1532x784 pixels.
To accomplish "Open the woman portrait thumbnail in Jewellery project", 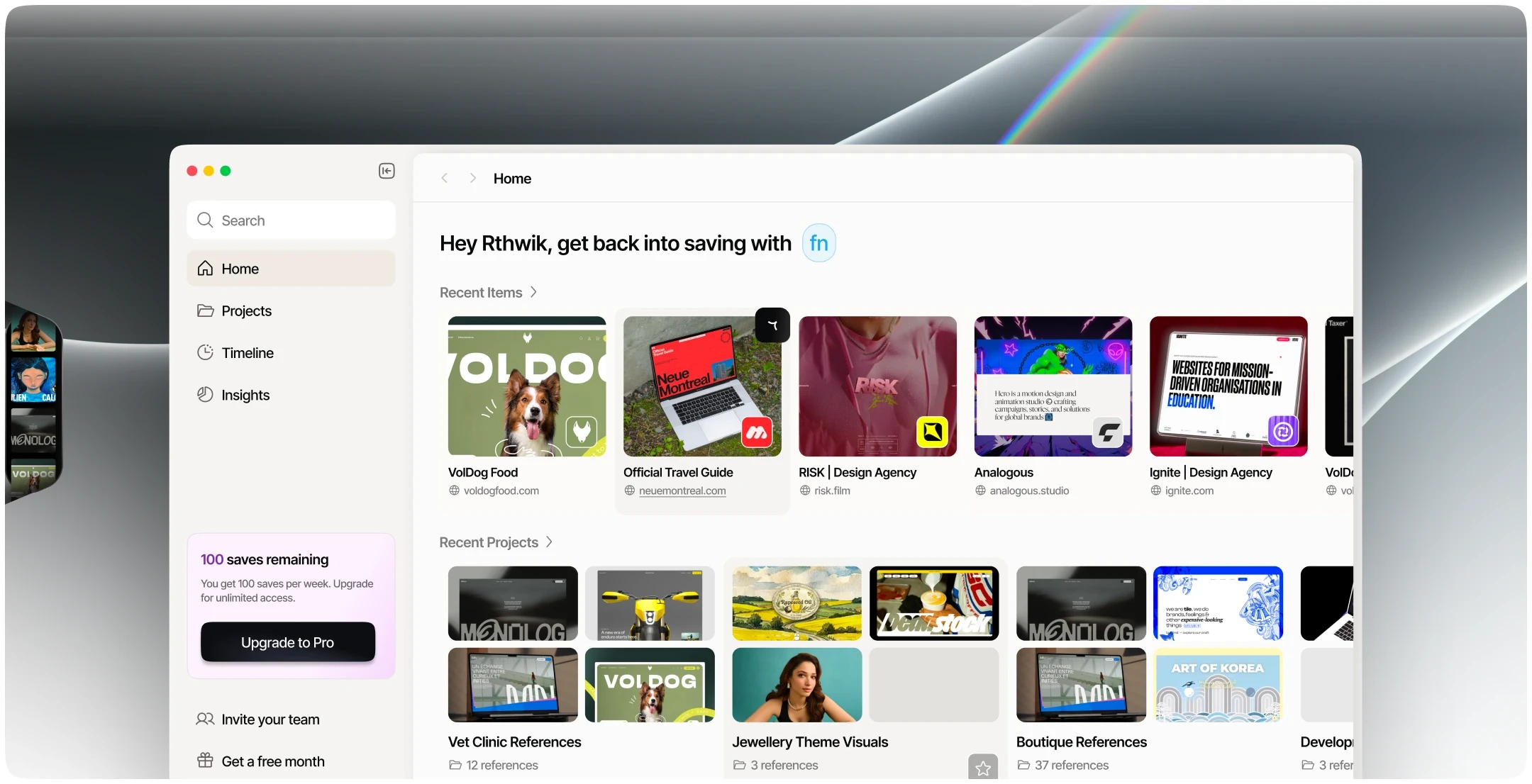I will click(797, 685).
